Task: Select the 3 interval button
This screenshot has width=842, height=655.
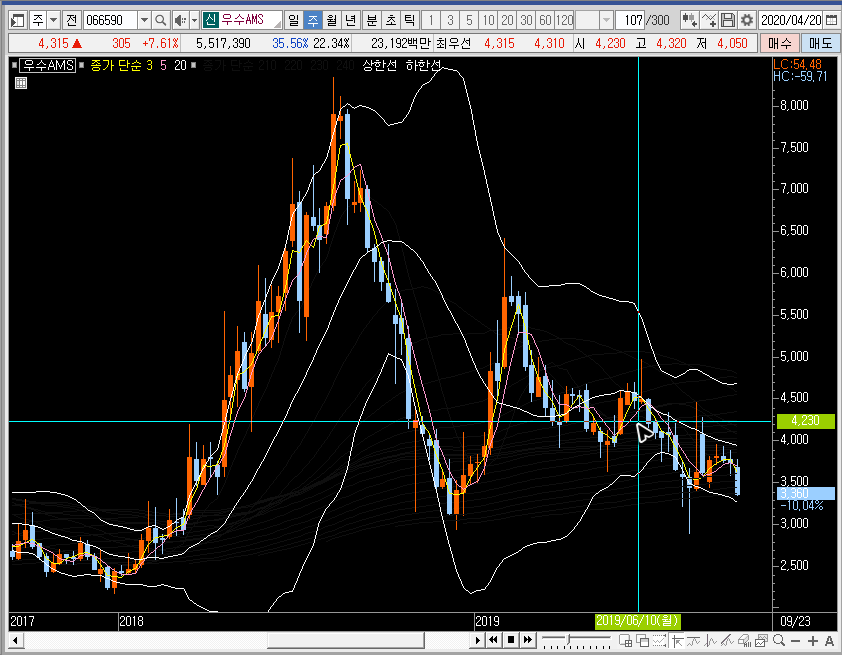Action: (450, 20)
